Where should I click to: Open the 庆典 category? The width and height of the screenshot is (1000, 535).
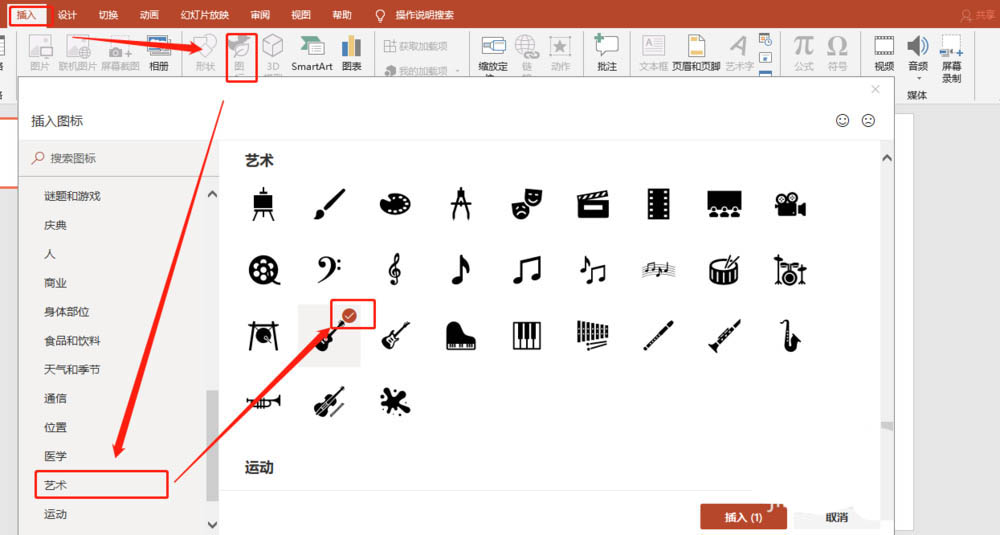(x=55, y=225)
